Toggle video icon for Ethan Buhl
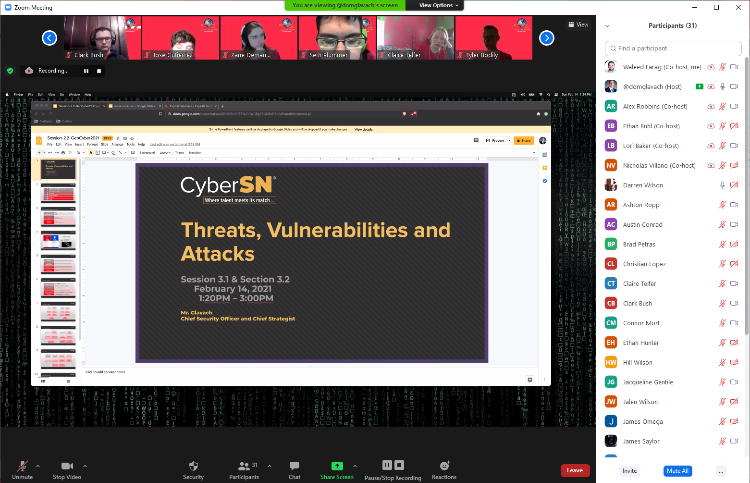750x483 pixels. pos(734,126)
